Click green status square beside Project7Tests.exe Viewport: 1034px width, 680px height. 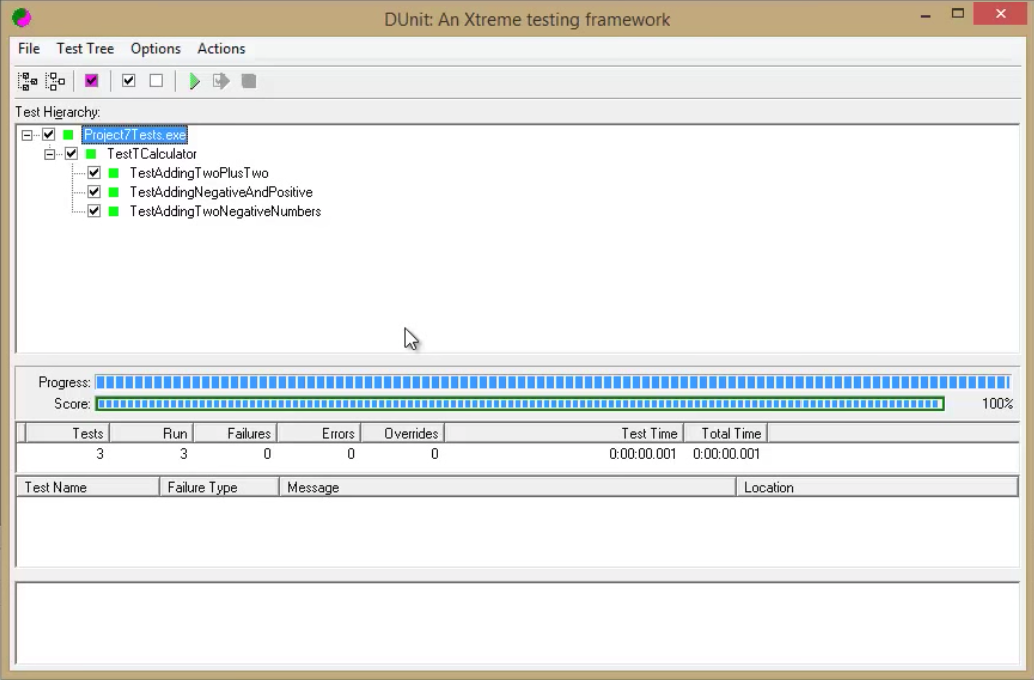point(68,135)
